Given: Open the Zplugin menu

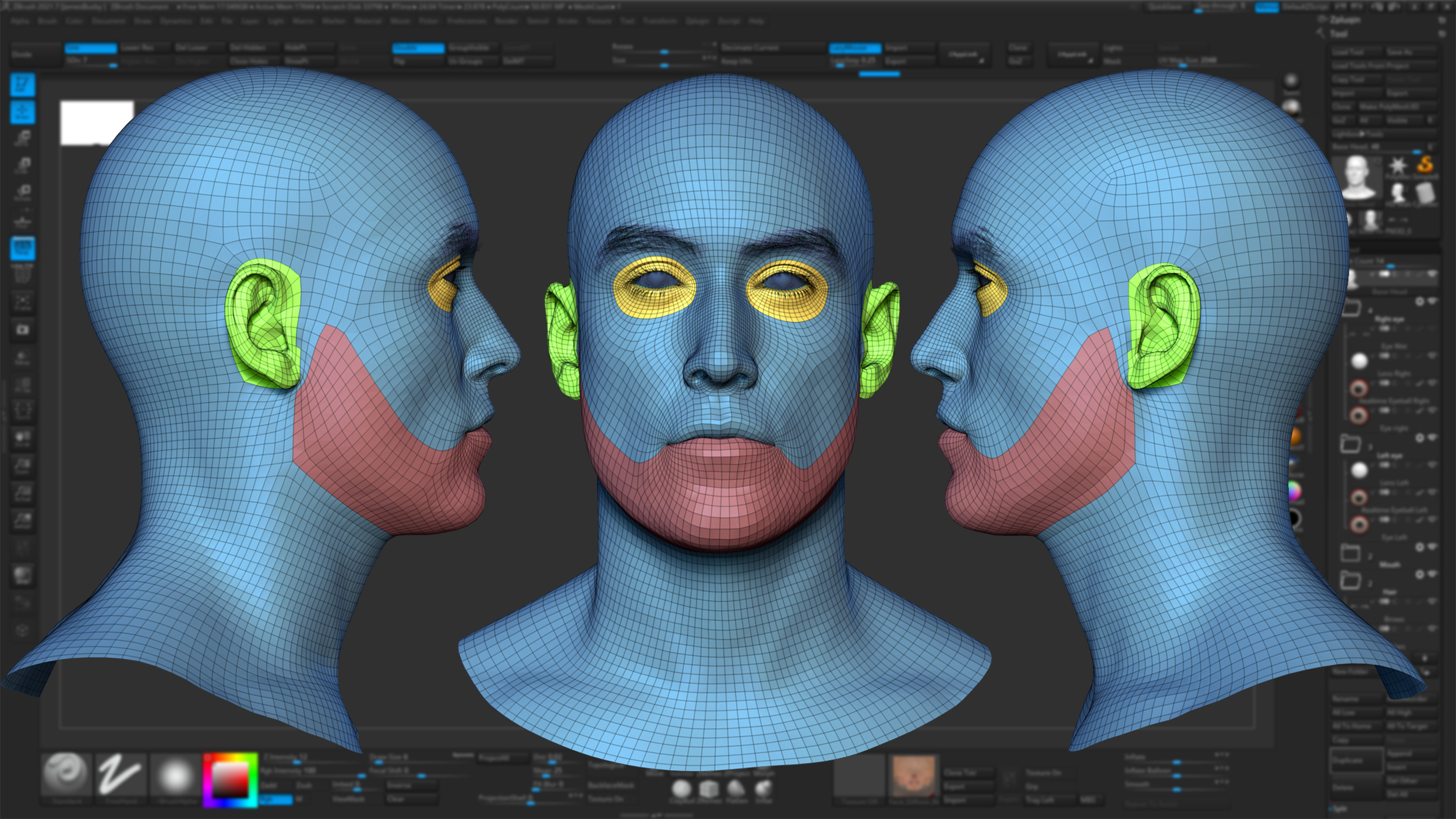Looking at the screenshot, I should click(697, 21).
